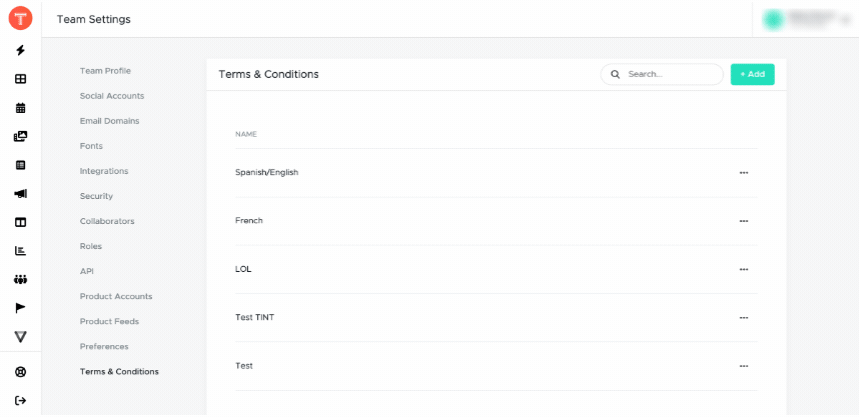Open the people group sidebar icon
861x417 pixels.
[x=20, y=280]
